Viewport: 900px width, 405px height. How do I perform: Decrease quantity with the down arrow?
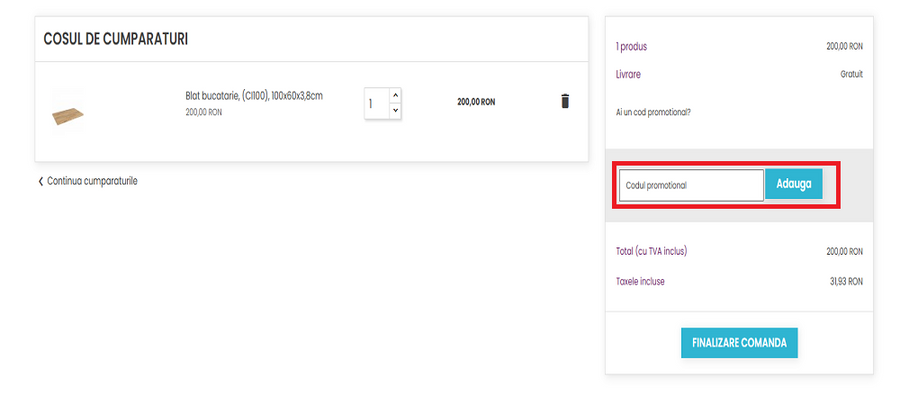click(395, 110)
